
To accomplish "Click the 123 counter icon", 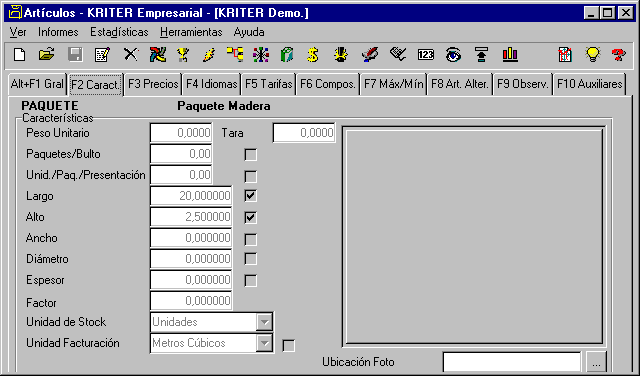I will pyautogui.click(x=426, y=54).
